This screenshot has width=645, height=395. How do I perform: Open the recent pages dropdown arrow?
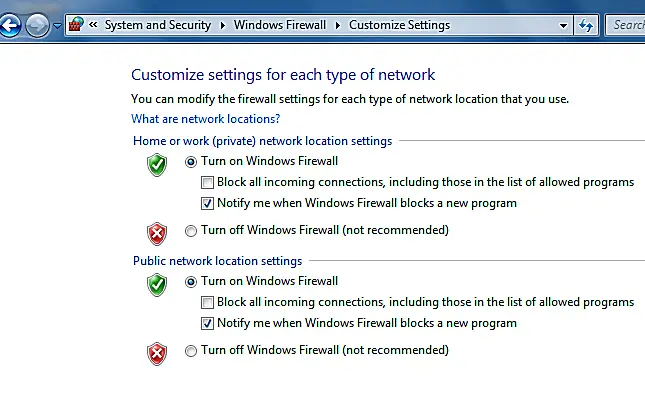58,26
